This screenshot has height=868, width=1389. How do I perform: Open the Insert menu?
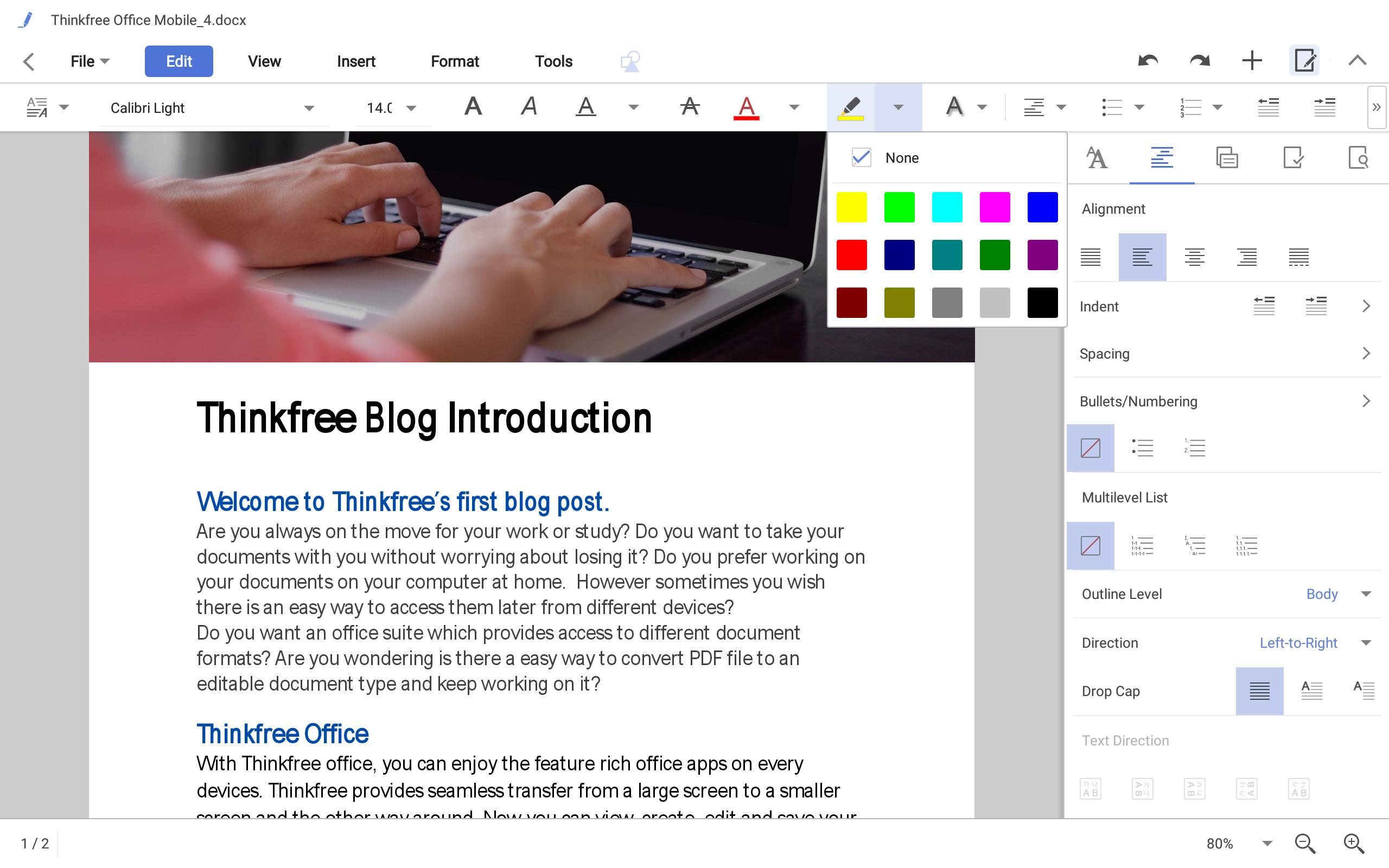pos(356,61)
